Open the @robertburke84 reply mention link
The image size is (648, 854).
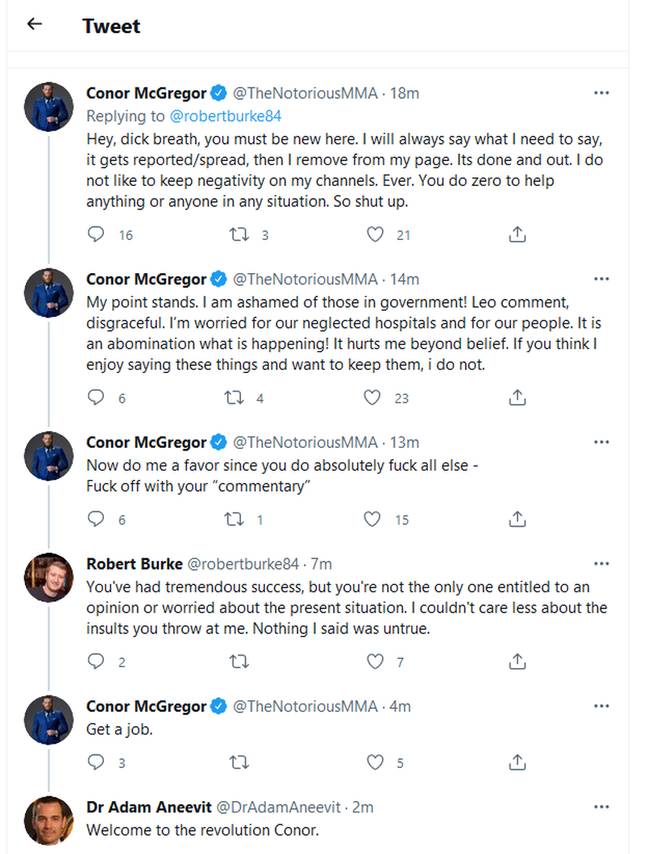225,116
